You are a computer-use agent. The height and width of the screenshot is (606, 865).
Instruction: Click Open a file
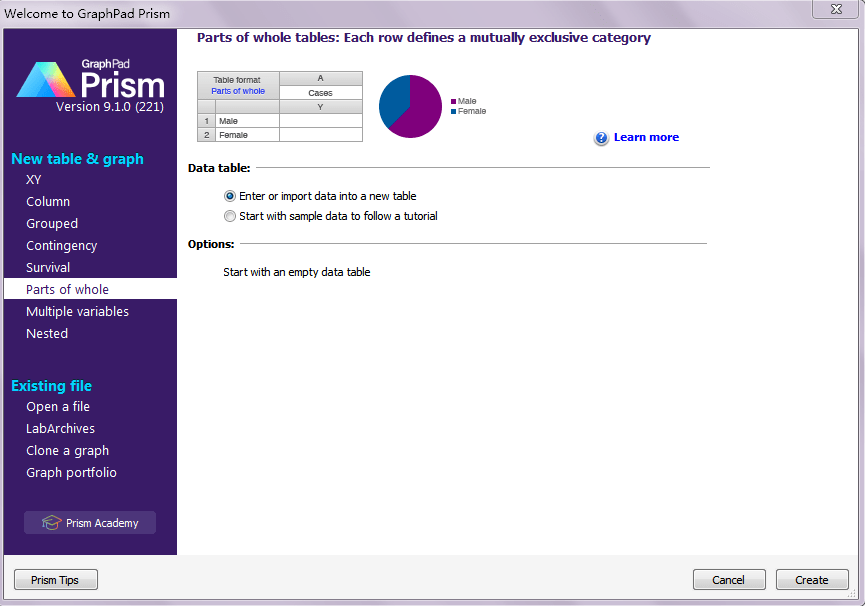(x=58, y=407)
